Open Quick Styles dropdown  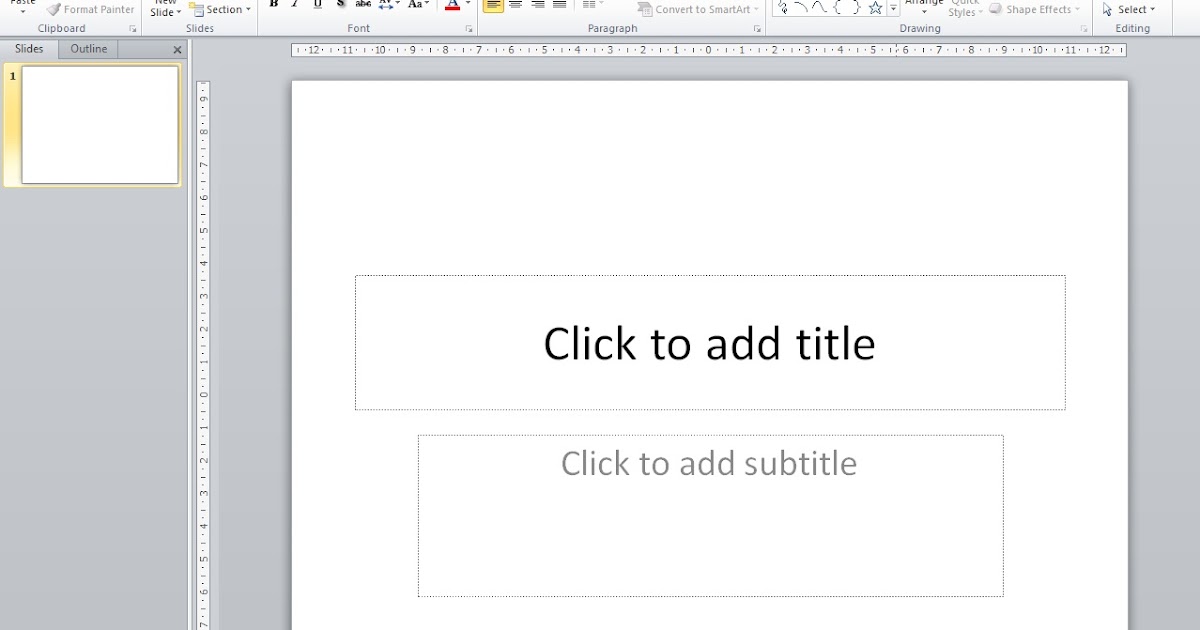click(964, 9)
